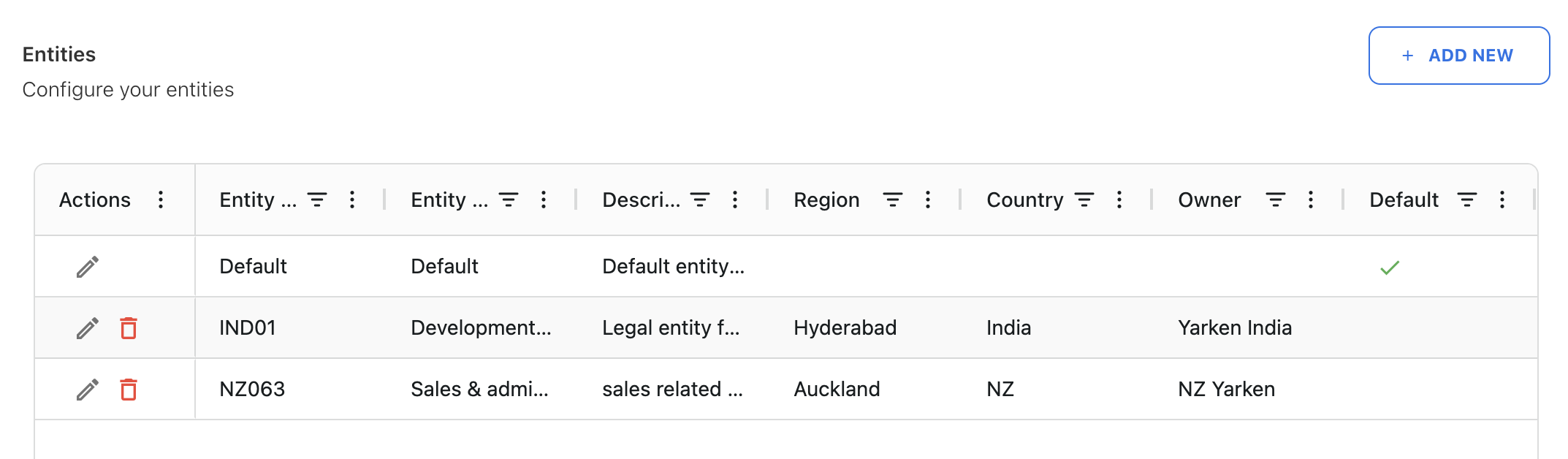Click the edit pencil for NZ063
1568x459 pixels.
point(88,390)
